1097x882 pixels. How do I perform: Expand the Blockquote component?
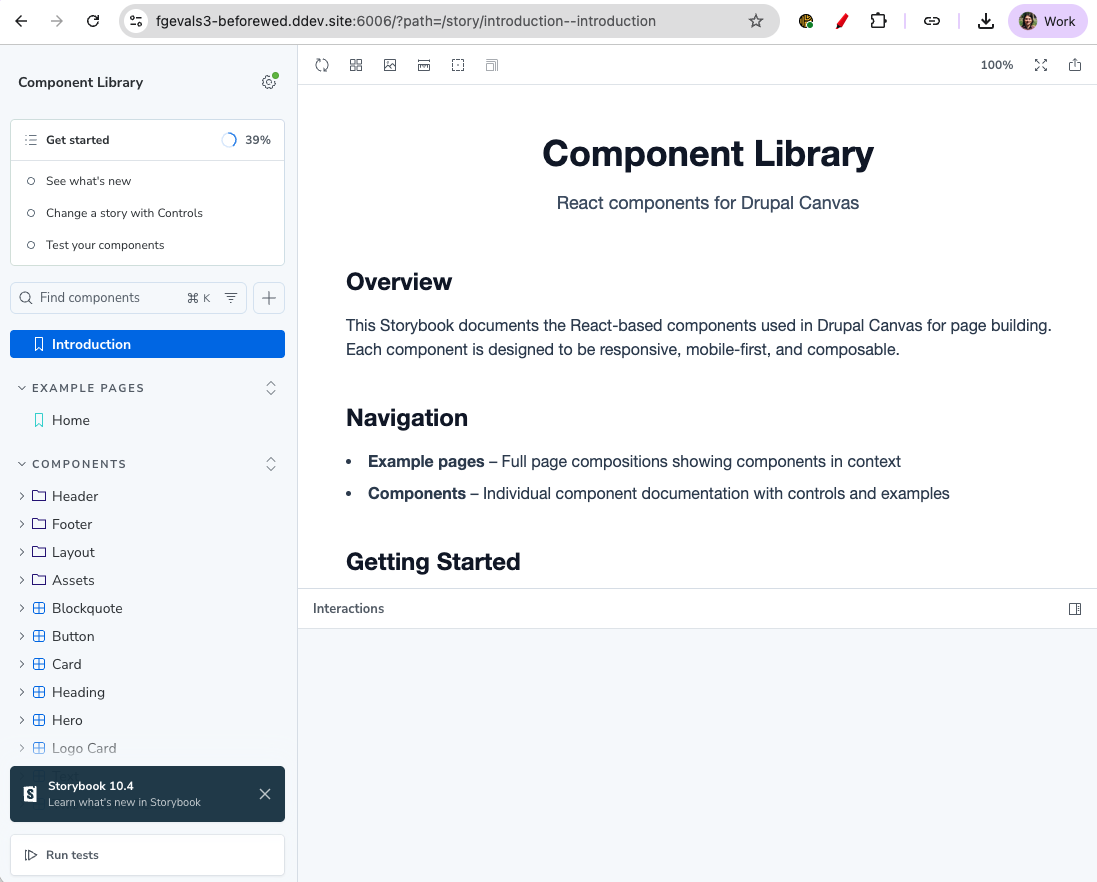22,608
